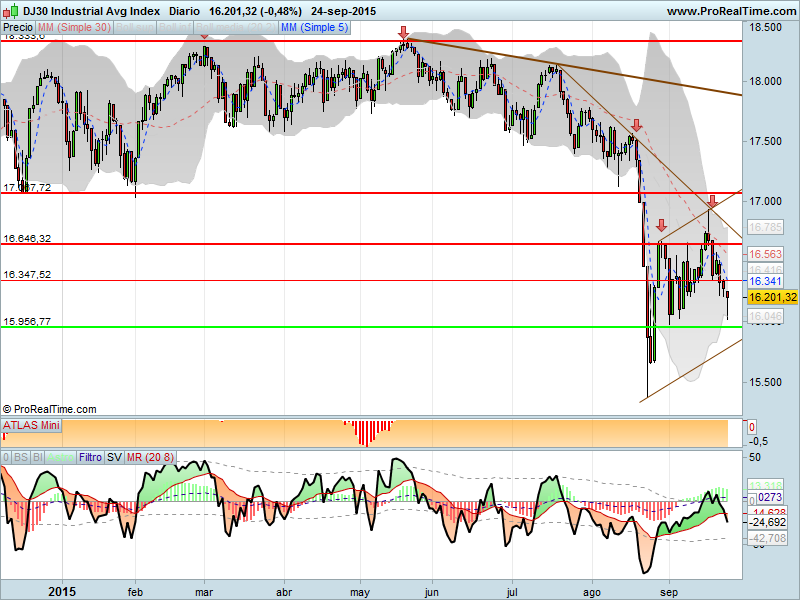Click the 15.500 price scale label
The height and width of the screenshot is (600, 800).
pos(765,382)
